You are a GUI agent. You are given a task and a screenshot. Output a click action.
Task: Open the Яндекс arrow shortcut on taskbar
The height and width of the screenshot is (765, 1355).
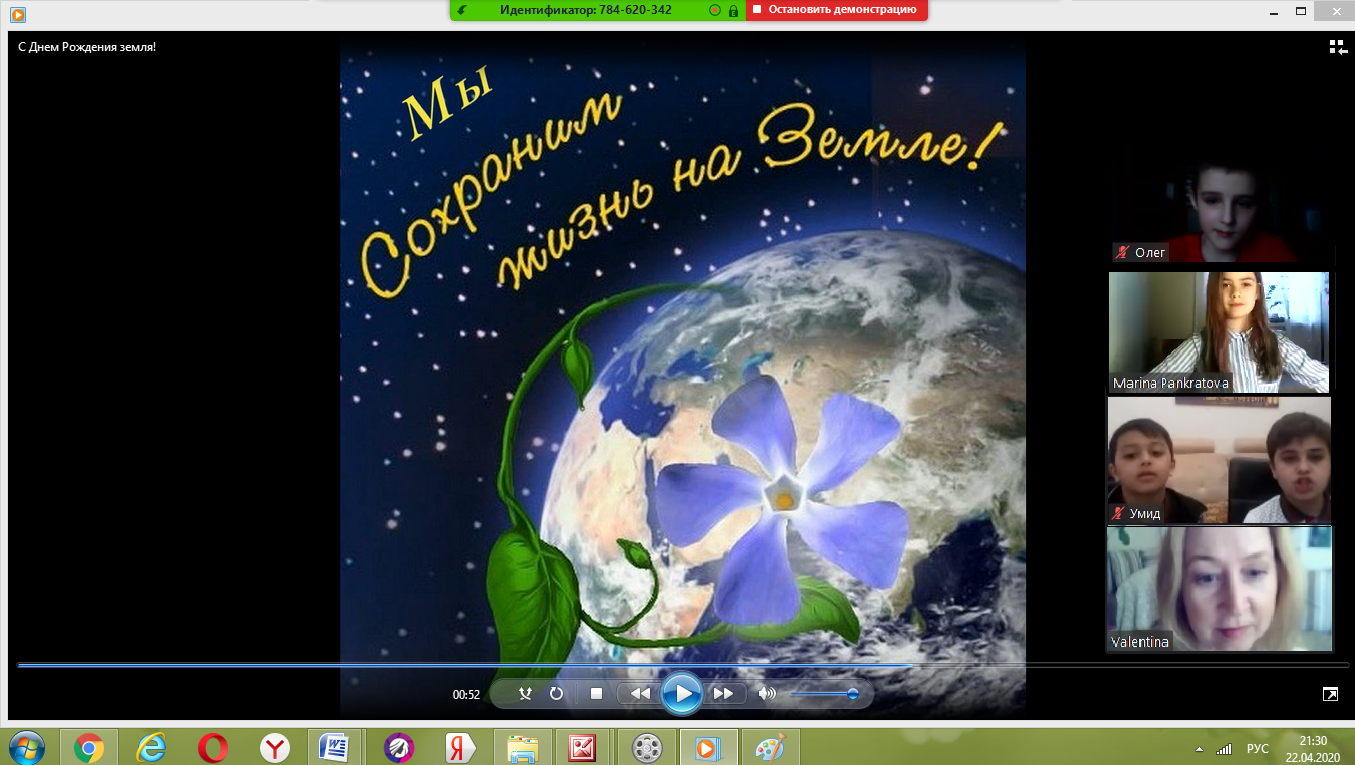(x=461, y=746)
